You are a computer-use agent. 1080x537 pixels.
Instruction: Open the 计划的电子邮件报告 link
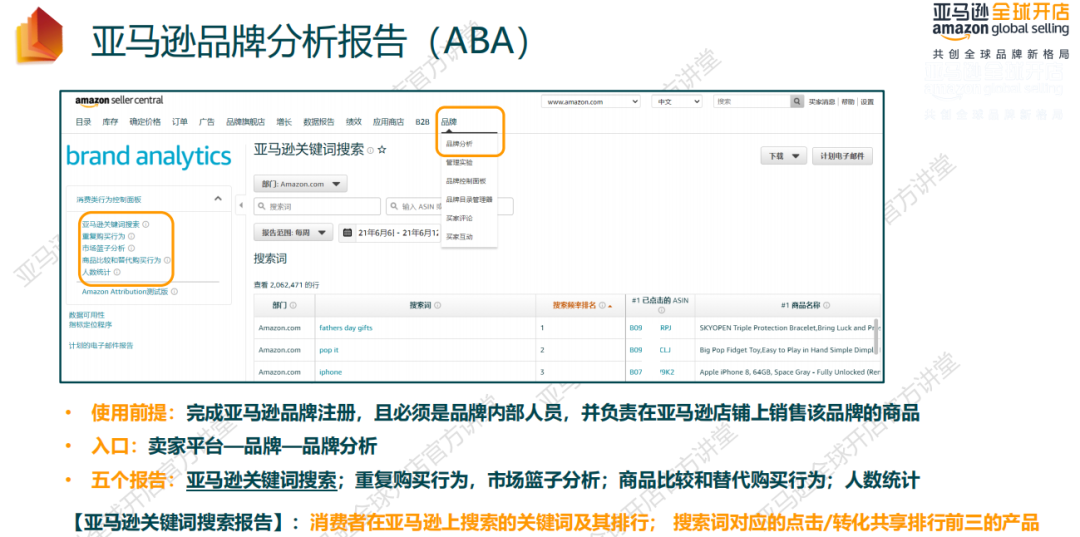(101, 346)
